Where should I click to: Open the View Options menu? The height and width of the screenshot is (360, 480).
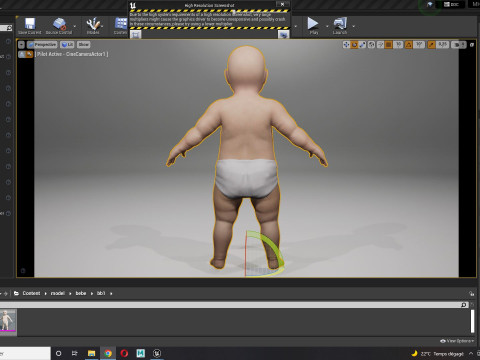(457, 341)
